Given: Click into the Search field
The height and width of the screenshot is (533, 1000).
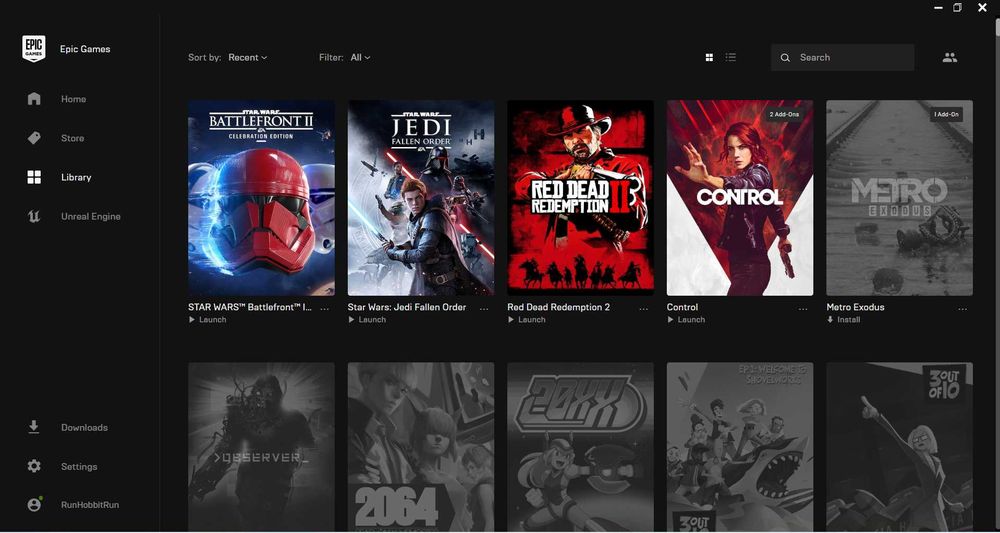Looking at the screenshot, I should click(842, 57).
